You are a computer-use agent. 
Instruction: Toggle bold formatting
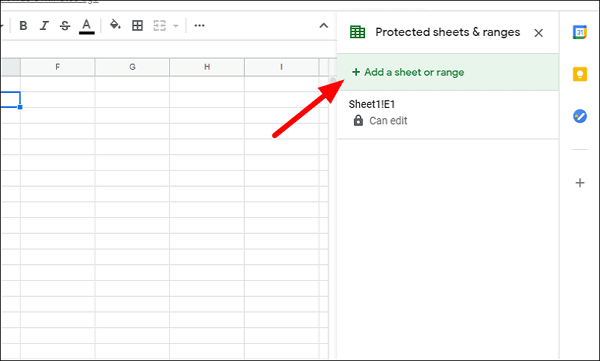coord(23,26)
